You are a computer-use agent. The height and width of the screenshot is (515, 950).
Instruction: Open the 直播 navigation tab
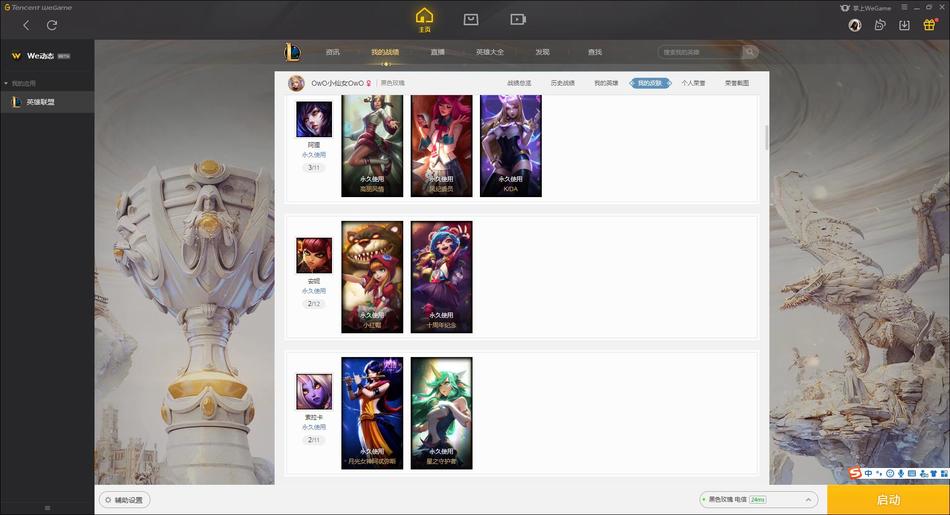437,52
